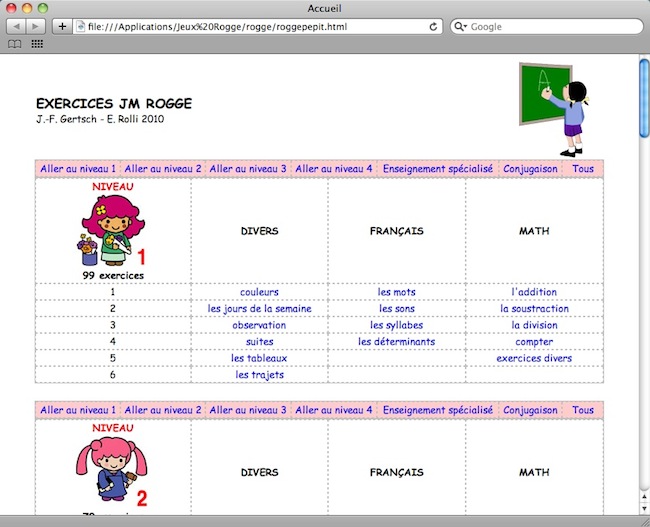
Task: Click the Niveau 1 girl with flowers image
Action: (107, 230)
